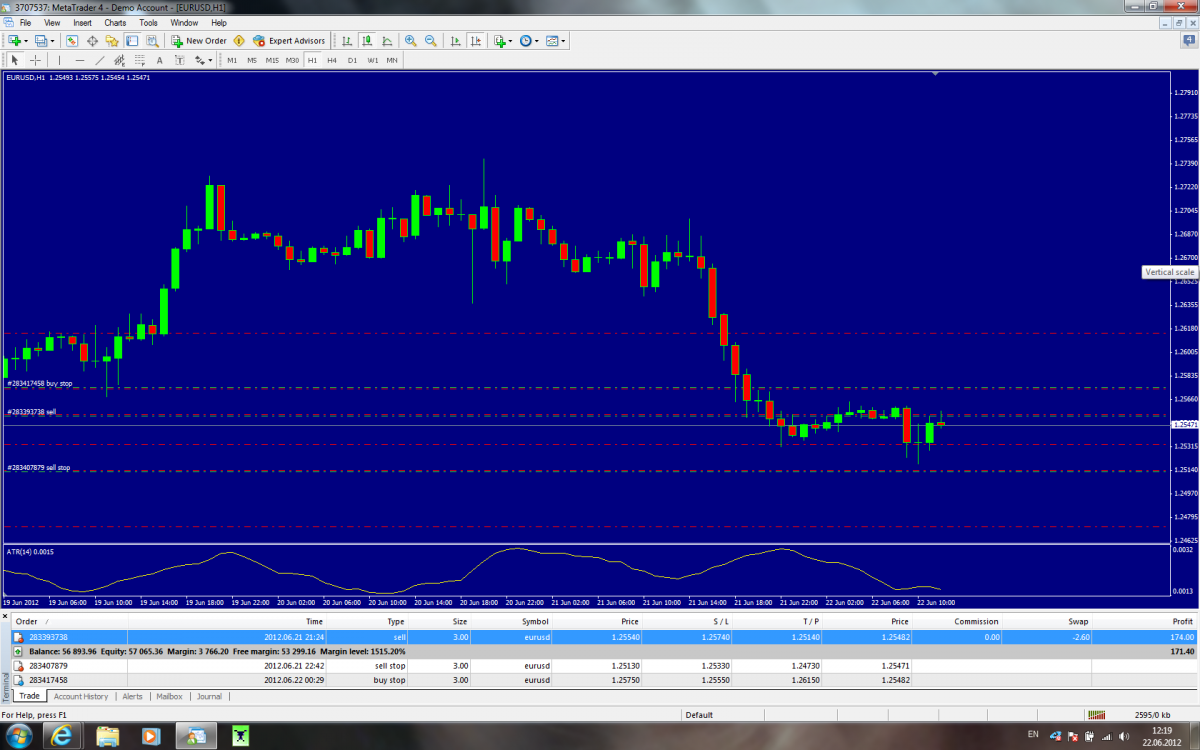The width and height of the screenshot is (1200, 750).
Task: Zoom in on the chart
Action: tap(411, 41)
